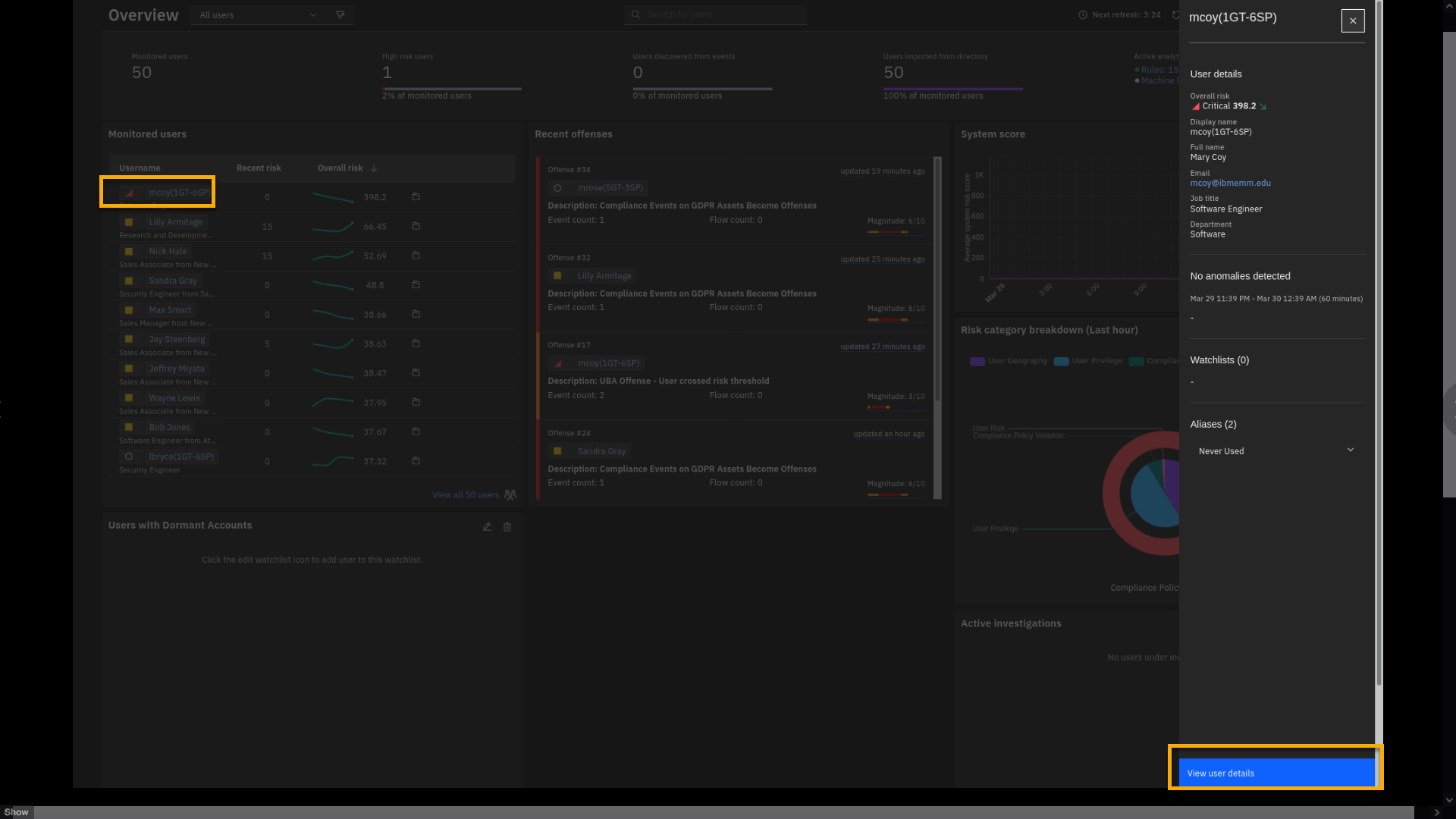
Task: Click the investigation folder icon for Lilly Armitage
Action: 416,226
